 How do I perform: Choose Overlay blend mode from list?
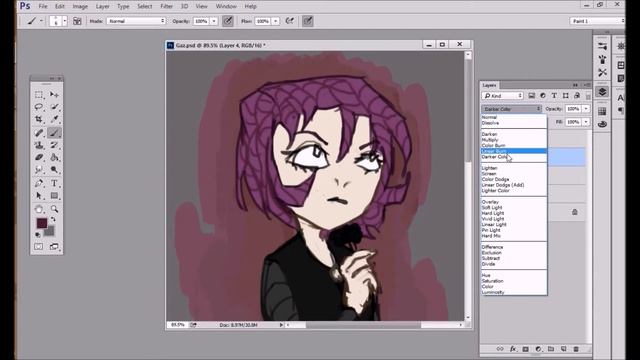pos(514,202)
